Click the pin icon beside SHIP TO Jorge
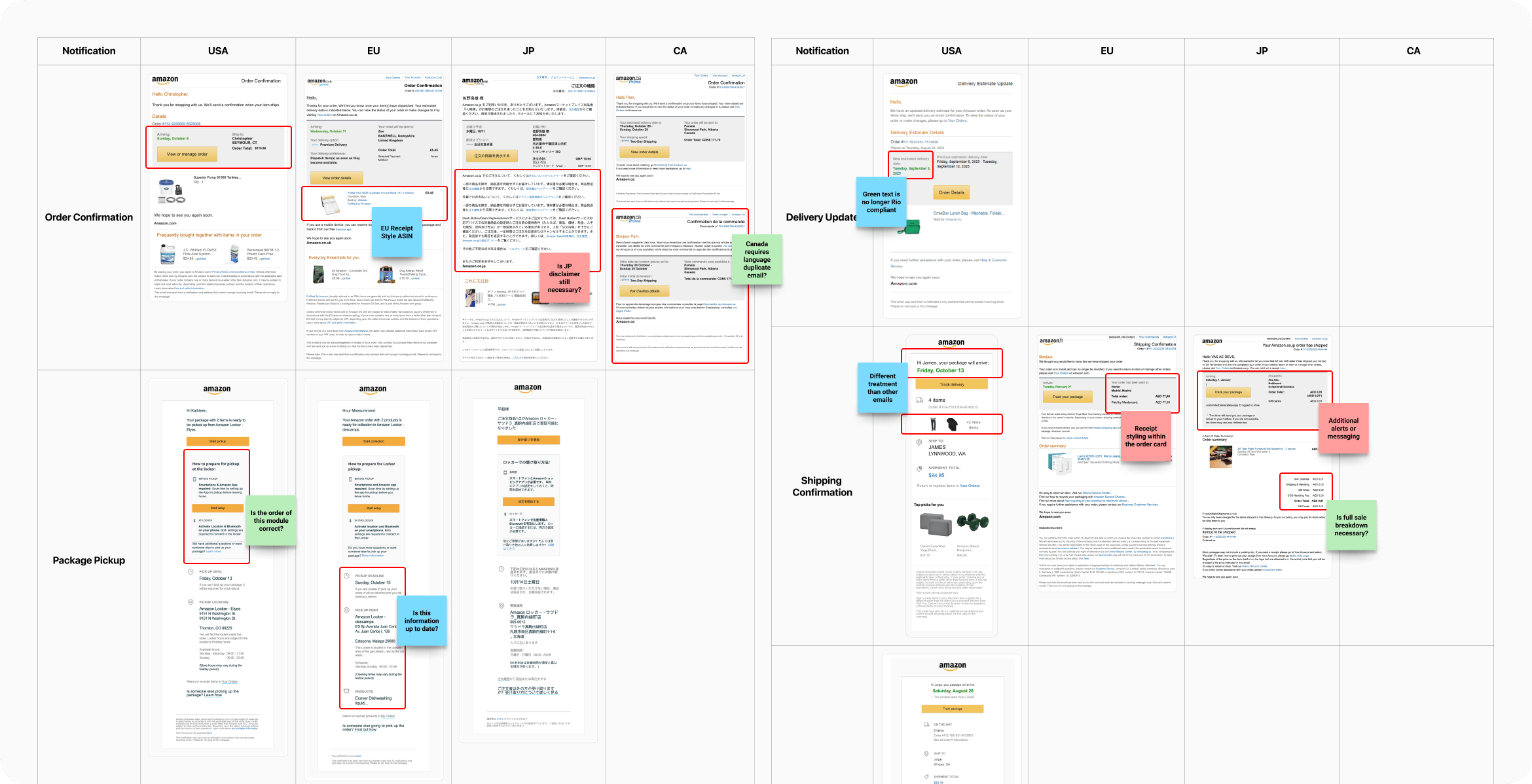The image size is (1532, 784). click(926, 754)
